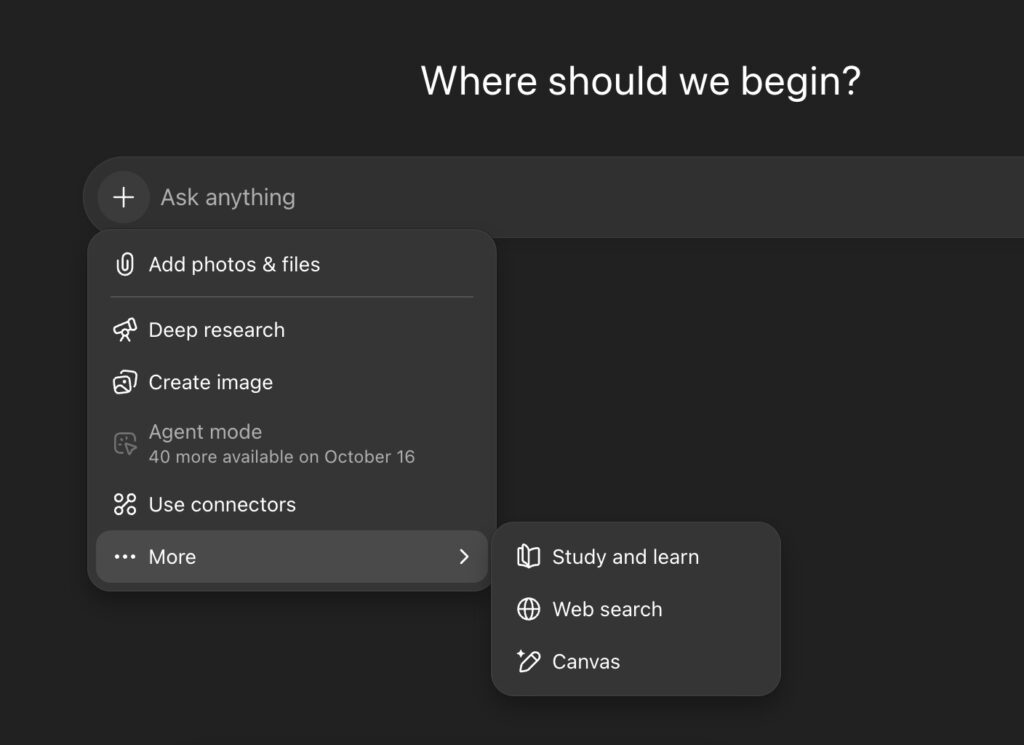1024x745 pixels.
Task: Click the open book Study icon
Action: 528,557
